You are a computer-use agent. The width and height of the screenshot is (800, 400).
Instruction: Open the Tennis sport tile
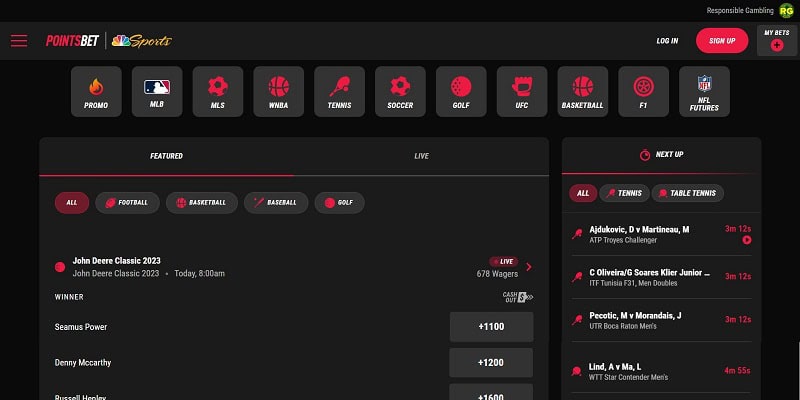pos(340,91)
